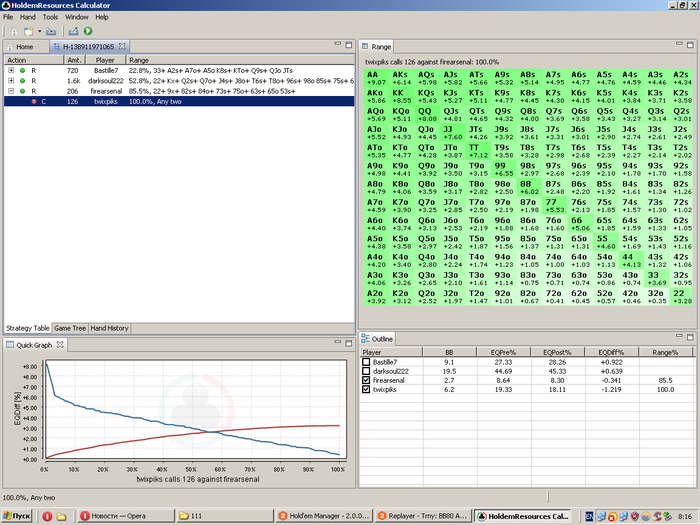
Task: Click the Outline panel icon
Action: click(x=365, y=339)
